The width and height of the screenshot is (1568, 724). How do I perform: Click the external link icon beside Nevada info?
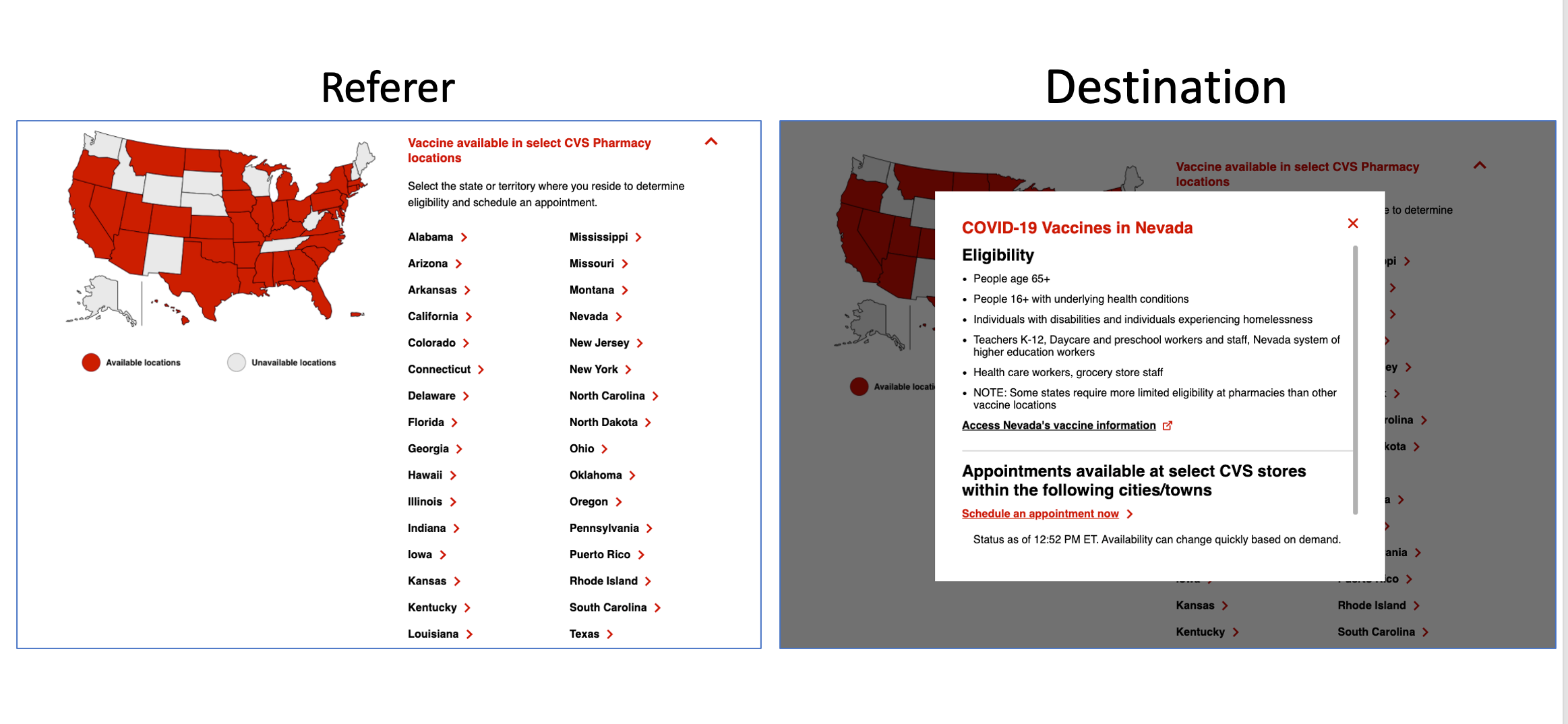click(1168, 425)
